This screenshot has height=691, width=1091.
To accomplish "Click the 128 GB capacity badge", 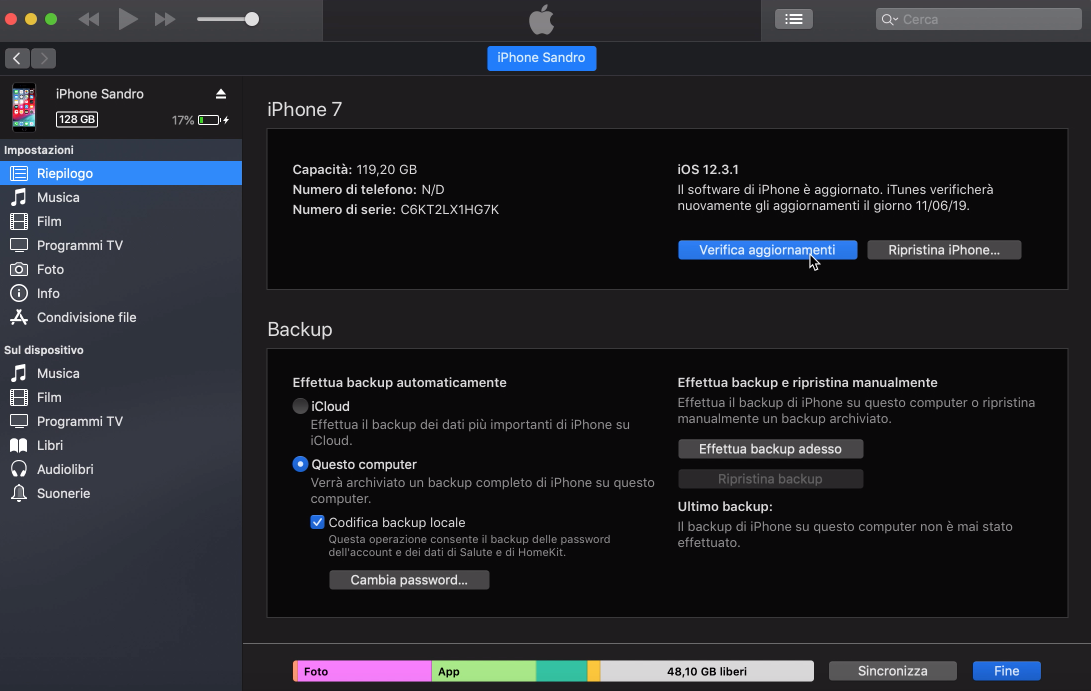I will pyautogui.click(x=77, y=119).
